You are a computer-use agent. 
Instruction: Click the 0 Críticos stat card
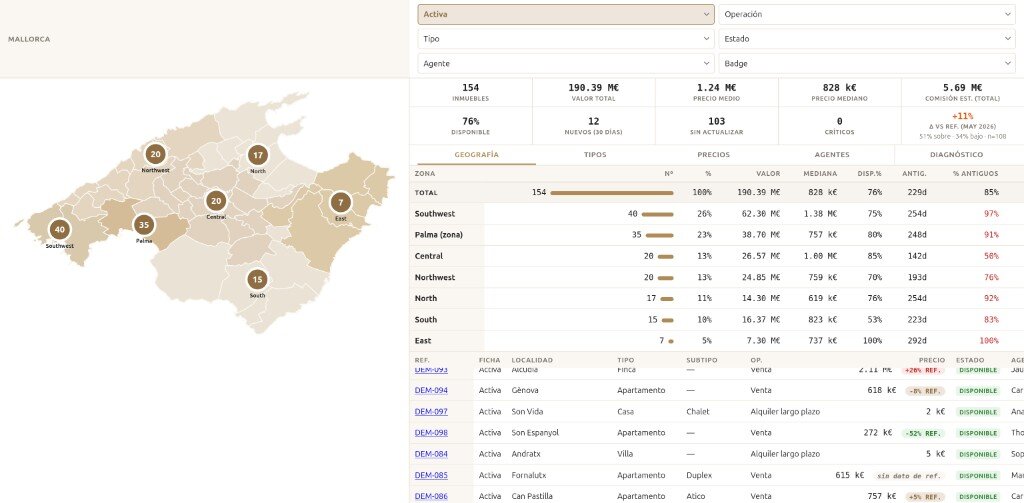click(x=839, y=126)
